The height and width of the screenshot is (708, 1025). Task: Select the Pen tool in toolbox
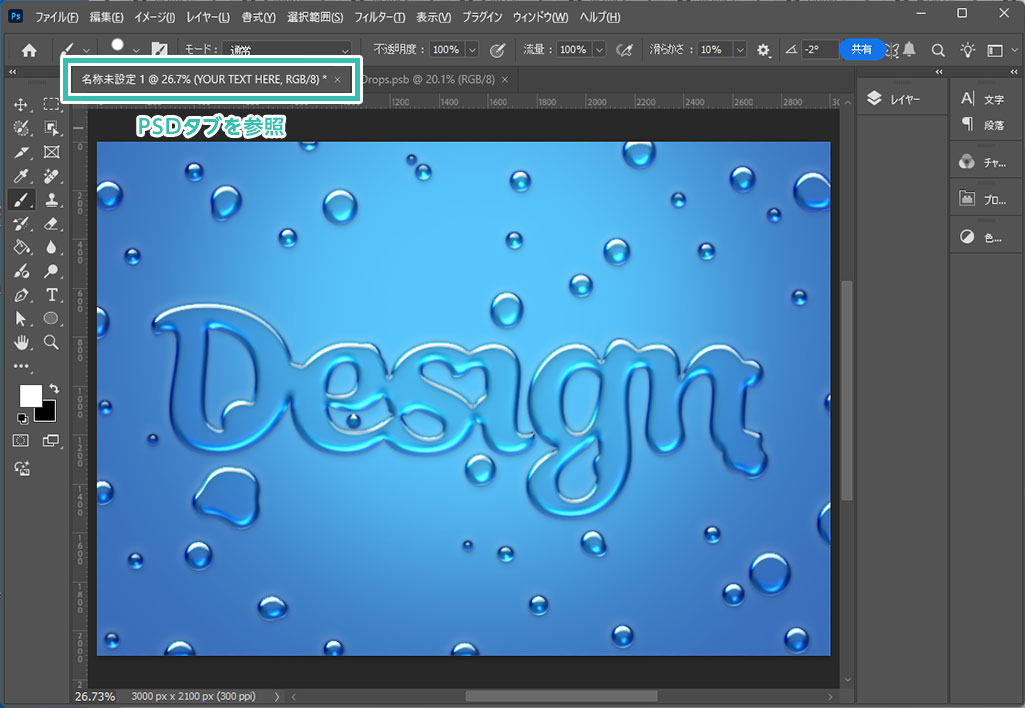[x=21, y=295]
